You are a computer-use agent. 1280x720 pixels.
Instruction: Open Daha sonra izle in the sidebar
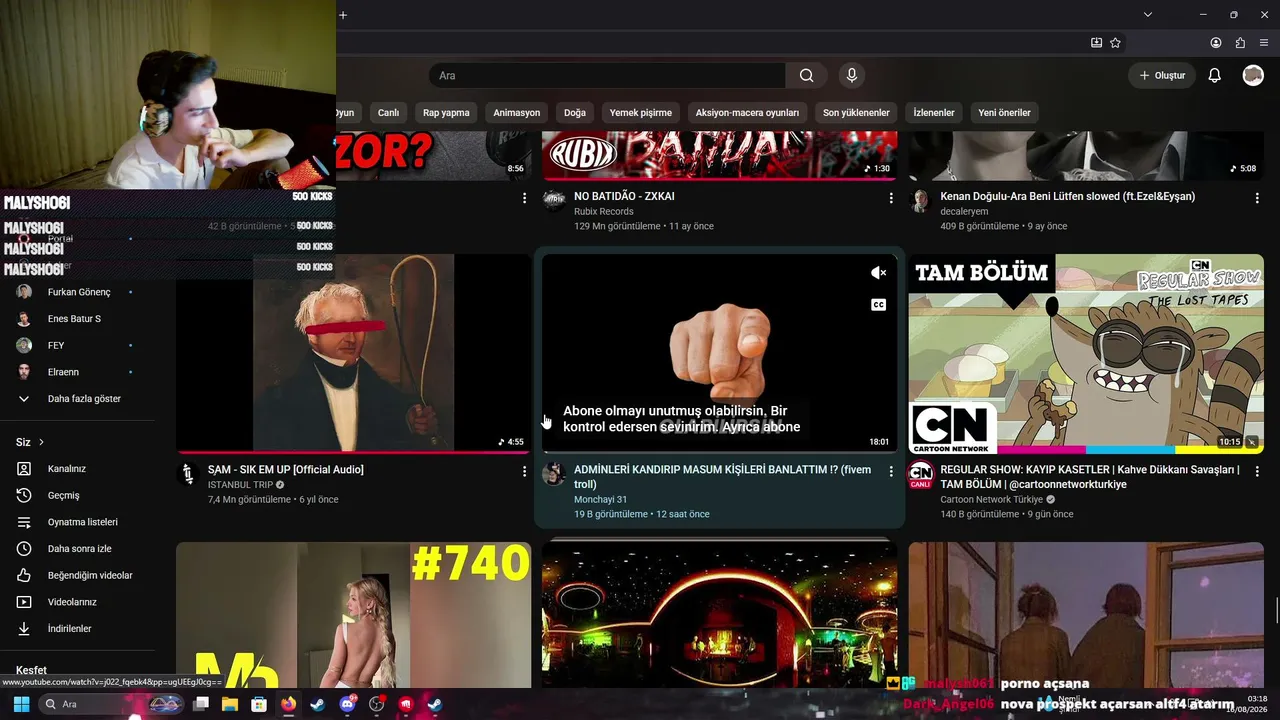pos(78,549)
